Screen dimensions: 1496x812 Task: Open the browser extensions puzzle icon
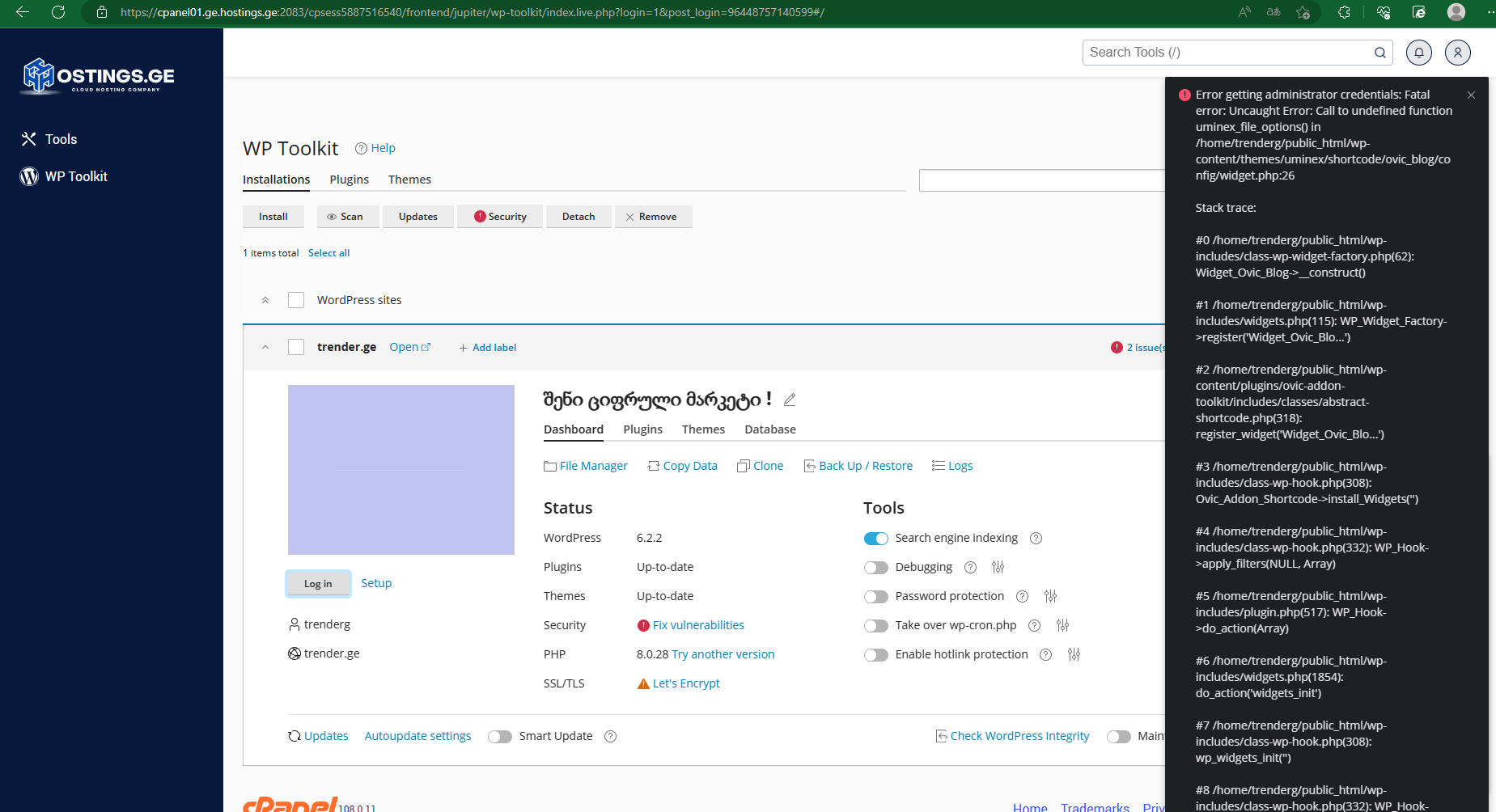click(1344, 12)
